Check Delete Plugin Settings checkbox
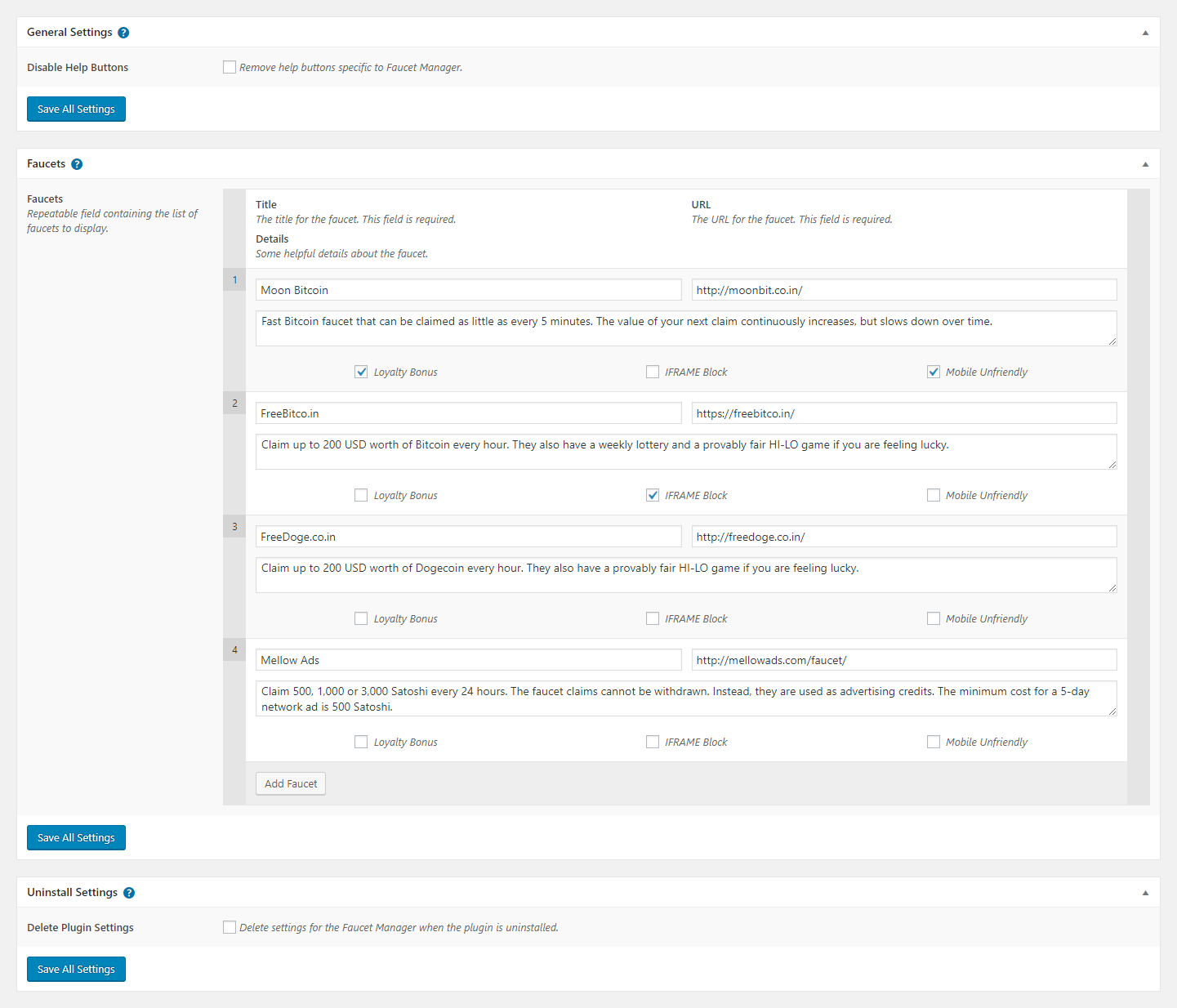Screen dimensions: 1177x1008 click(x=230, y=927)
